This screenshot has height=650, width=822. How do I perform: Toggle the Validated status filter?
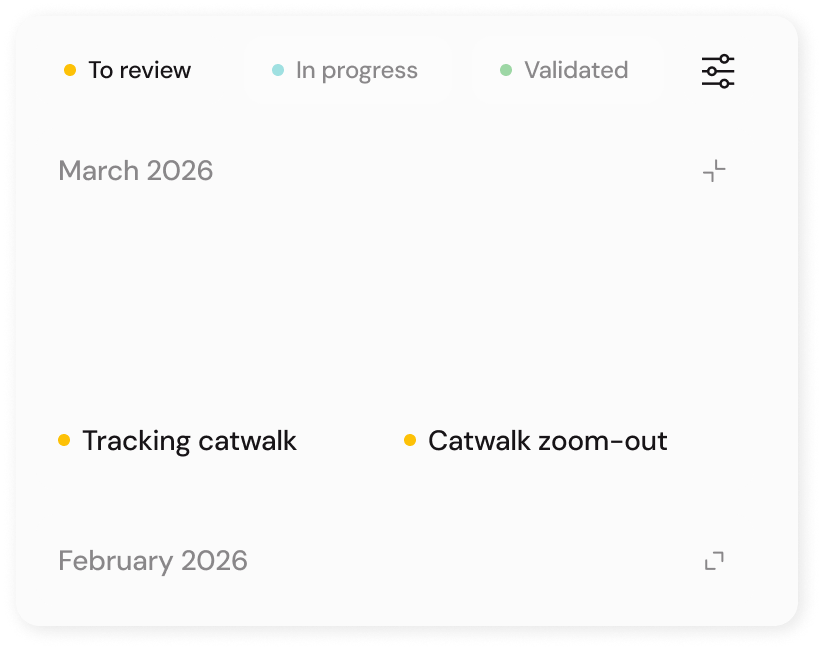(x=565, y=71)
